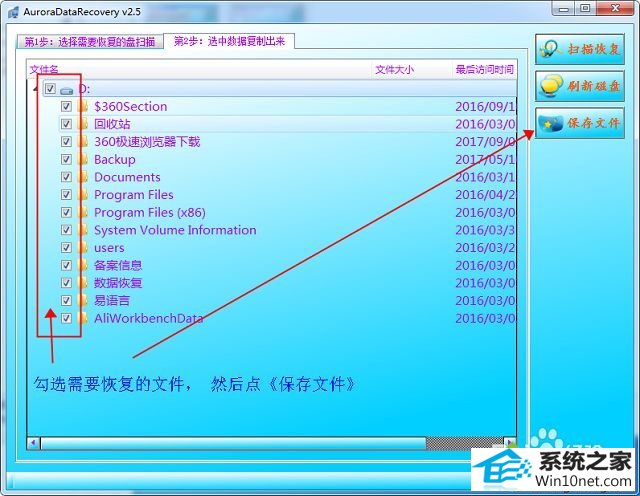Uncheck the 备案信息 folder checkbox
The width and height of the screenshot is (640, 496).
pos(66,265)
